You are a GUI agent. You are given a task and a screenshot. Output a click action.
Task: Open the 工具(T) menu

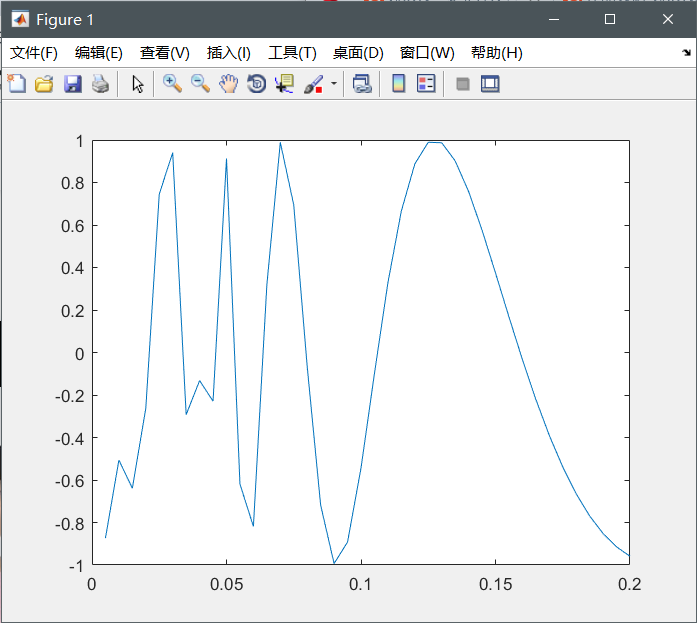[292, 53]
